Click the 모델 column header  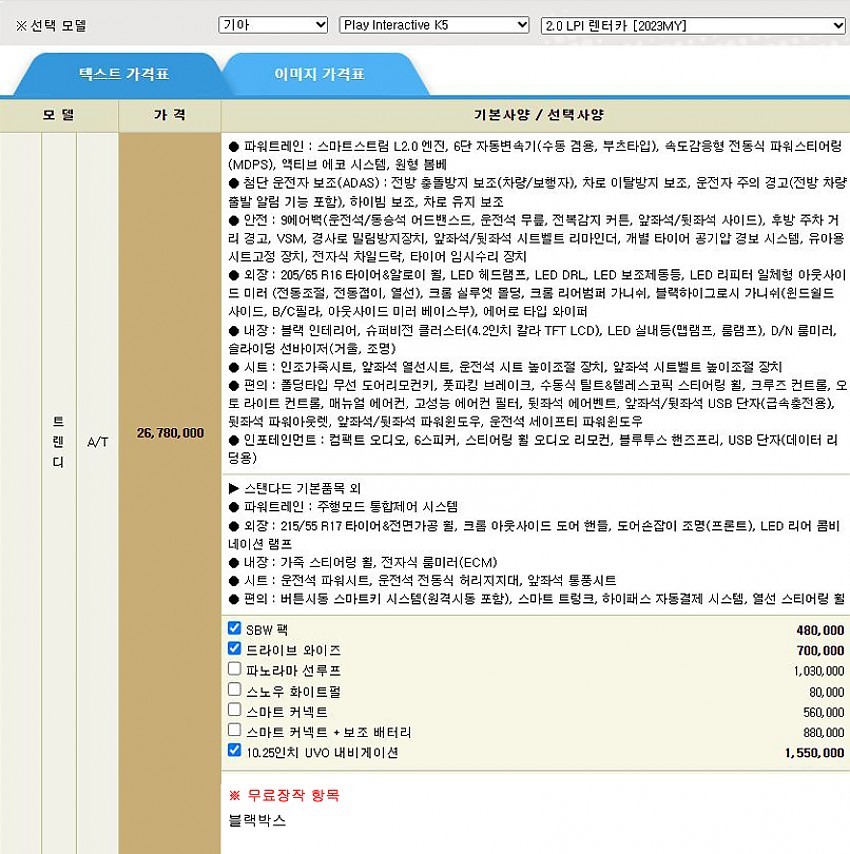coord(58,115)
